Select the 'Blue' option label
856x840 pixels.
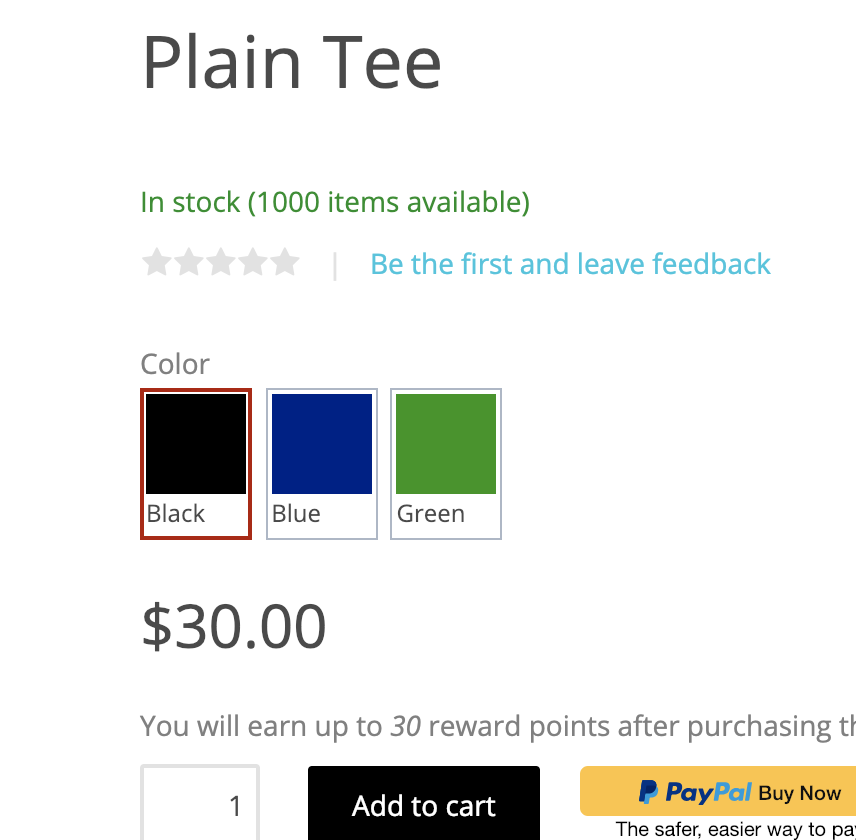tap(296, 514)
